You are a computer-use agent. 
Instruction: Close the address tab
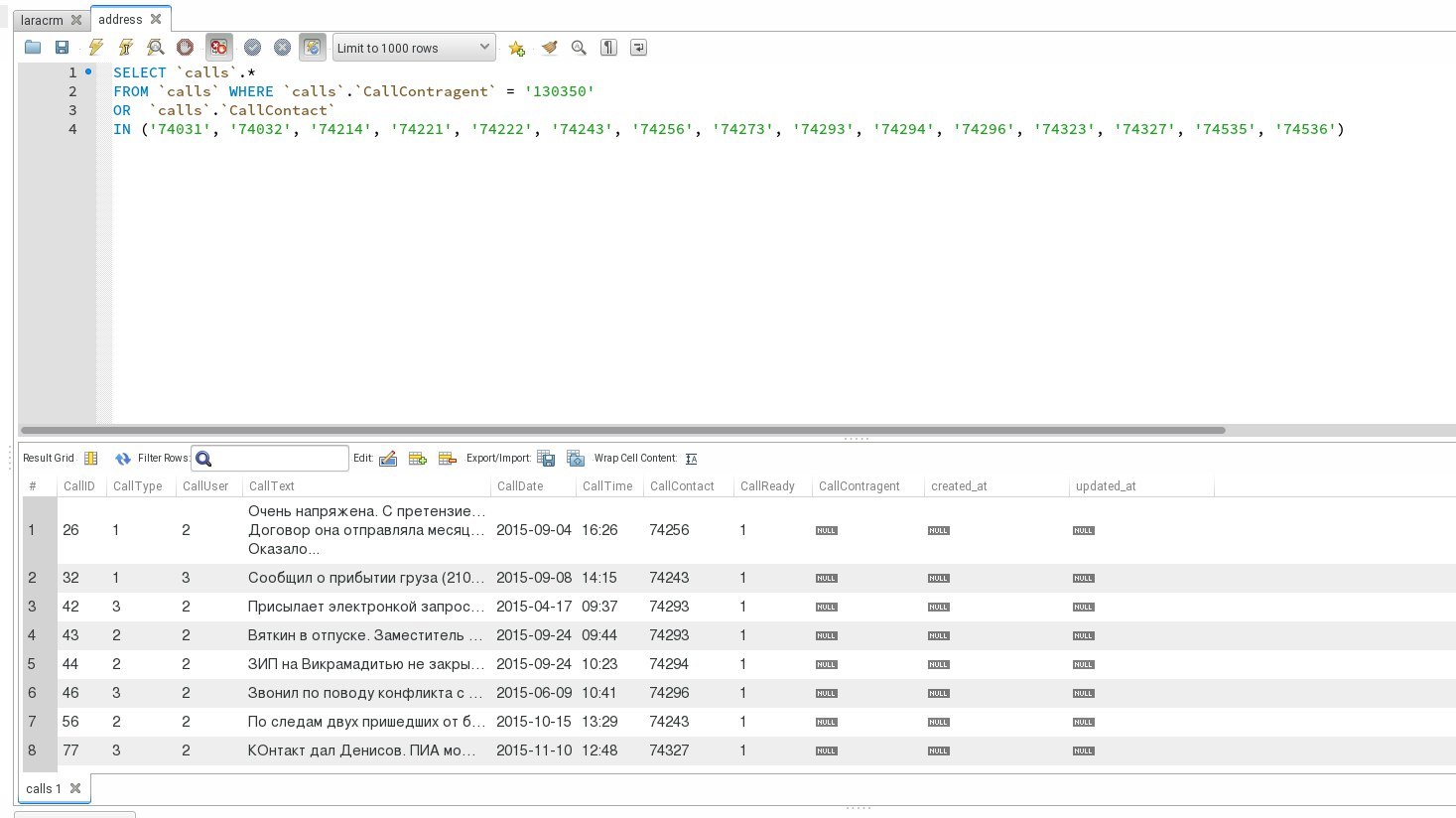tap(156, 19)
